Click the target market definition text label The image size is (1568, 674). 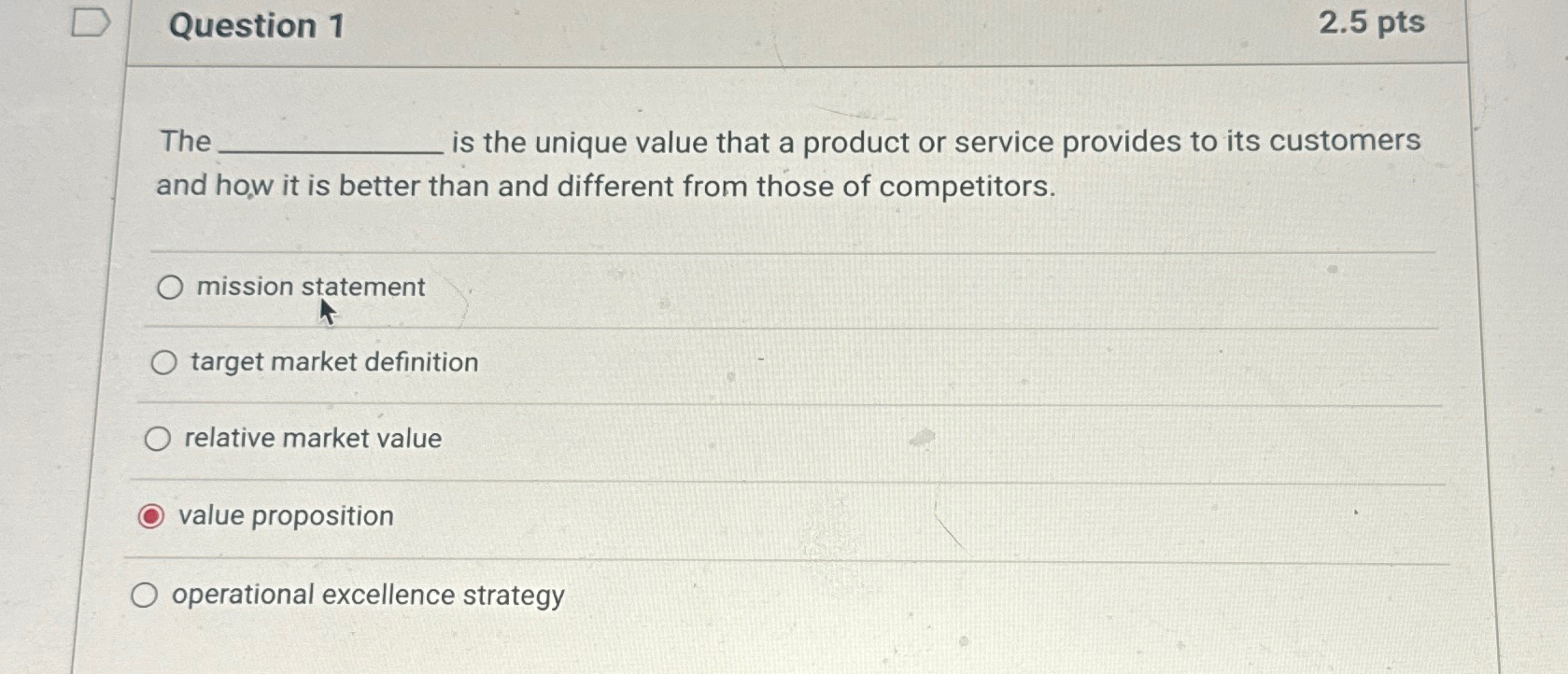coord(332,362)
